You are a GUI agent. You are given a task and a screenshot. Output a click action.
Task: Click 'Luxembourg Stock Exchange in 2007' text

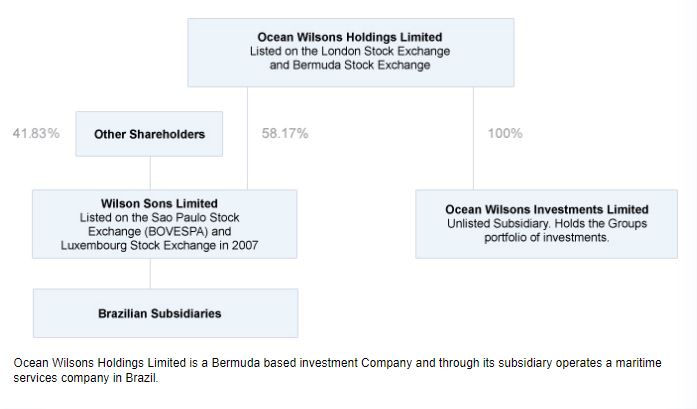coord(159,245)
